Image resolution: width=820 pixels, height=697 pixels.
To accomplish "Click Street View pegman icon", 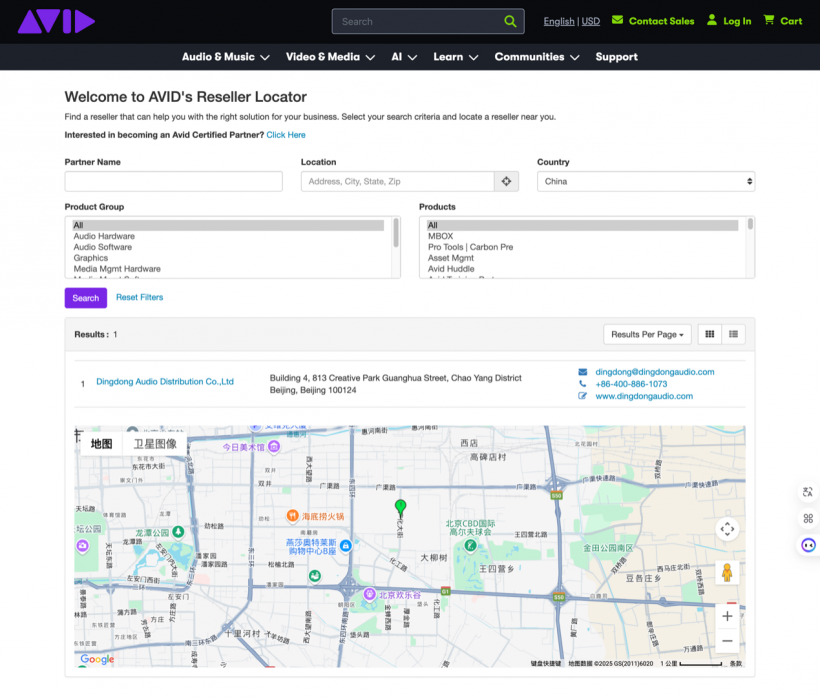I will (727, 573).
